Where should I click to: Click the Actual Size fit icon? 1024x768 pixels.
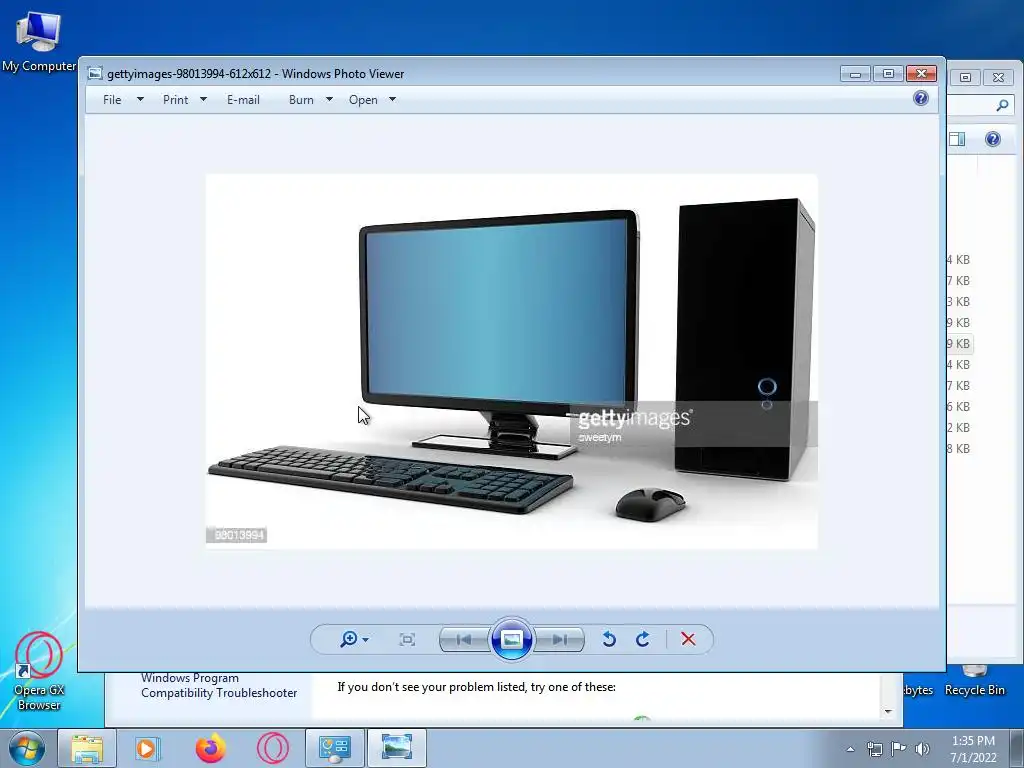click(407, 639)
